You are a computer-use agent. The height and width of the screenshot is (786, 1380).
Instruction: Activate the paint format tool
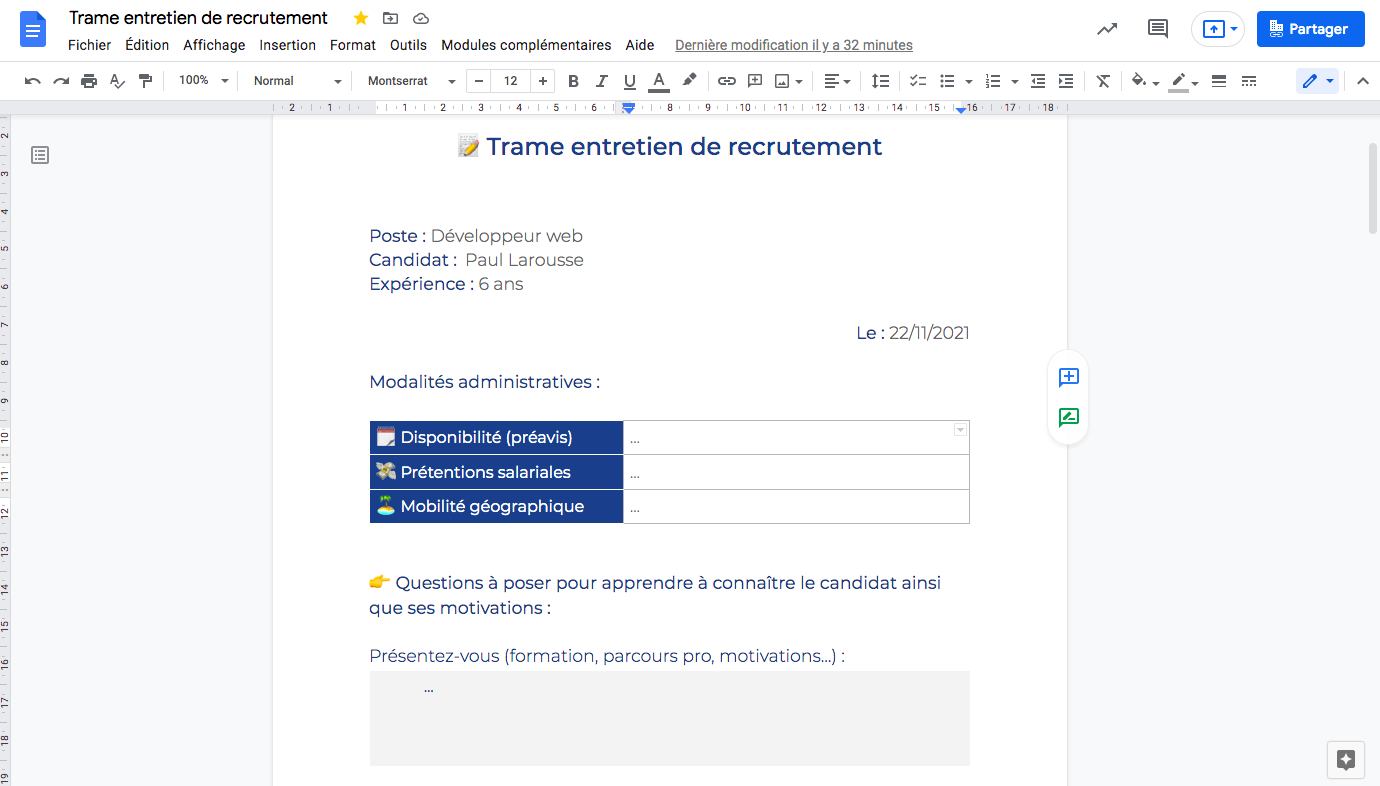coord(145,81)
